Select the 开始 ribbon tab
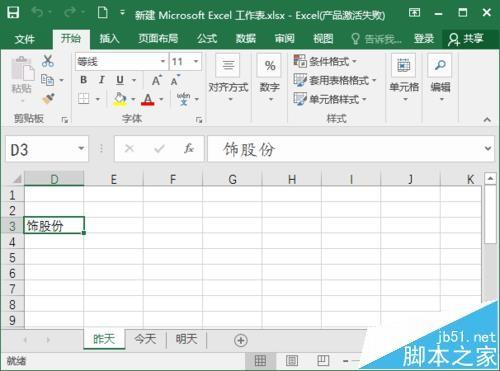500x371 pixels. click(71, 39)
